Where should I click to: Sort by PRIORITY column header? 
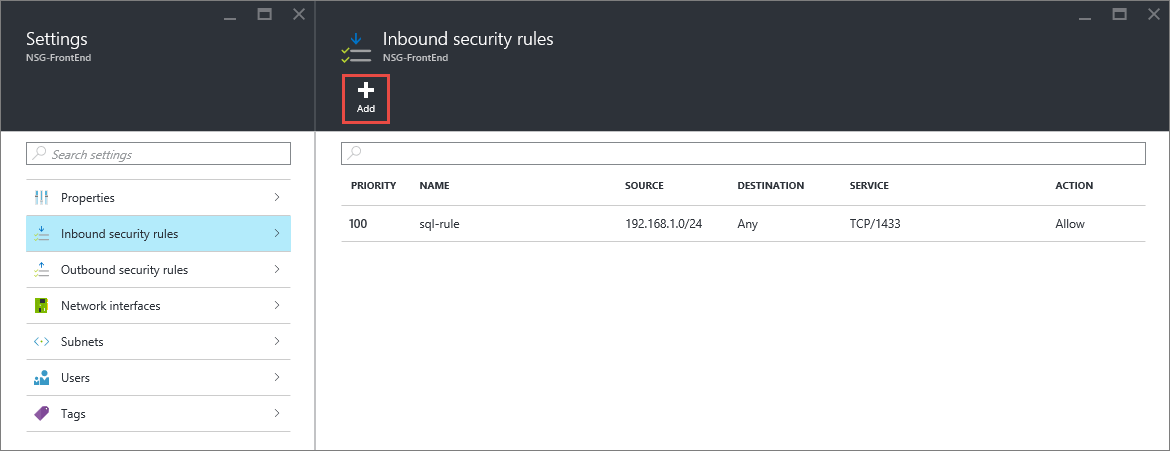pyautogui.click(x=373, y=185)
